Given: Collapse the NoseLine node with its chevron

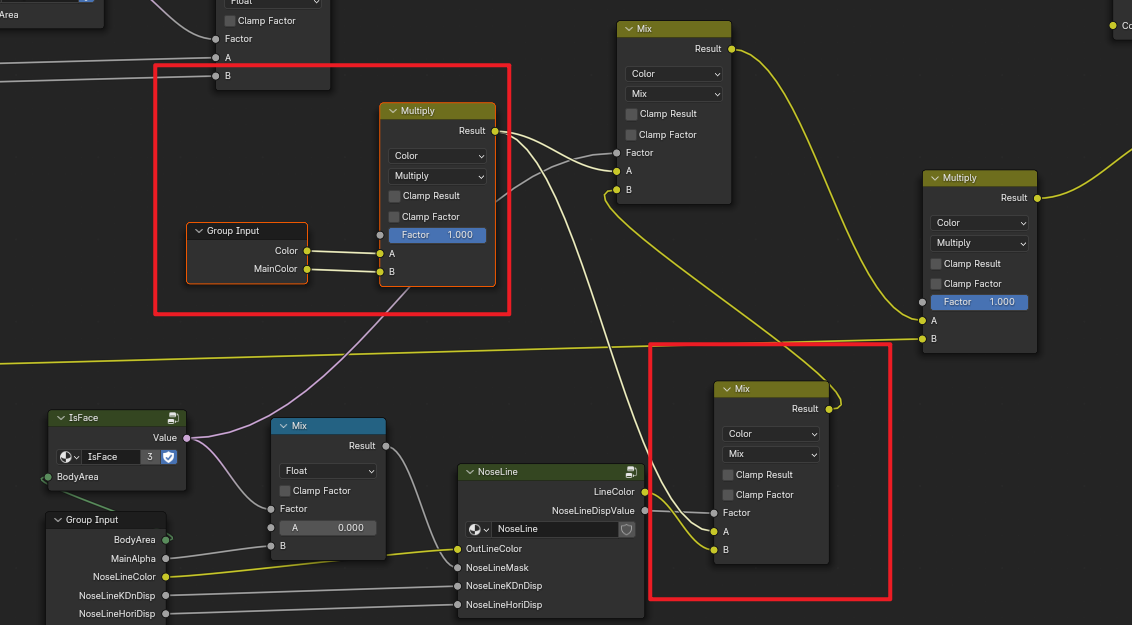Looking at the screenshot, I should pos(468,472).
